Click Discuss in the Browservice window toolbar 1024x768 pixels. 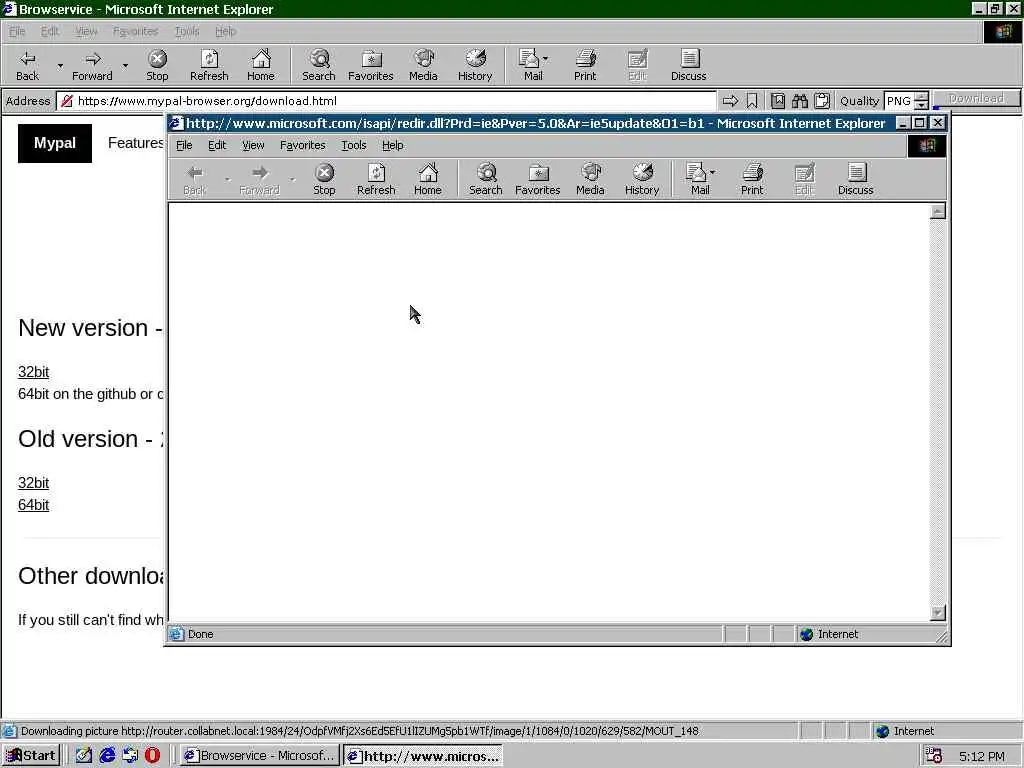(688, 65)
